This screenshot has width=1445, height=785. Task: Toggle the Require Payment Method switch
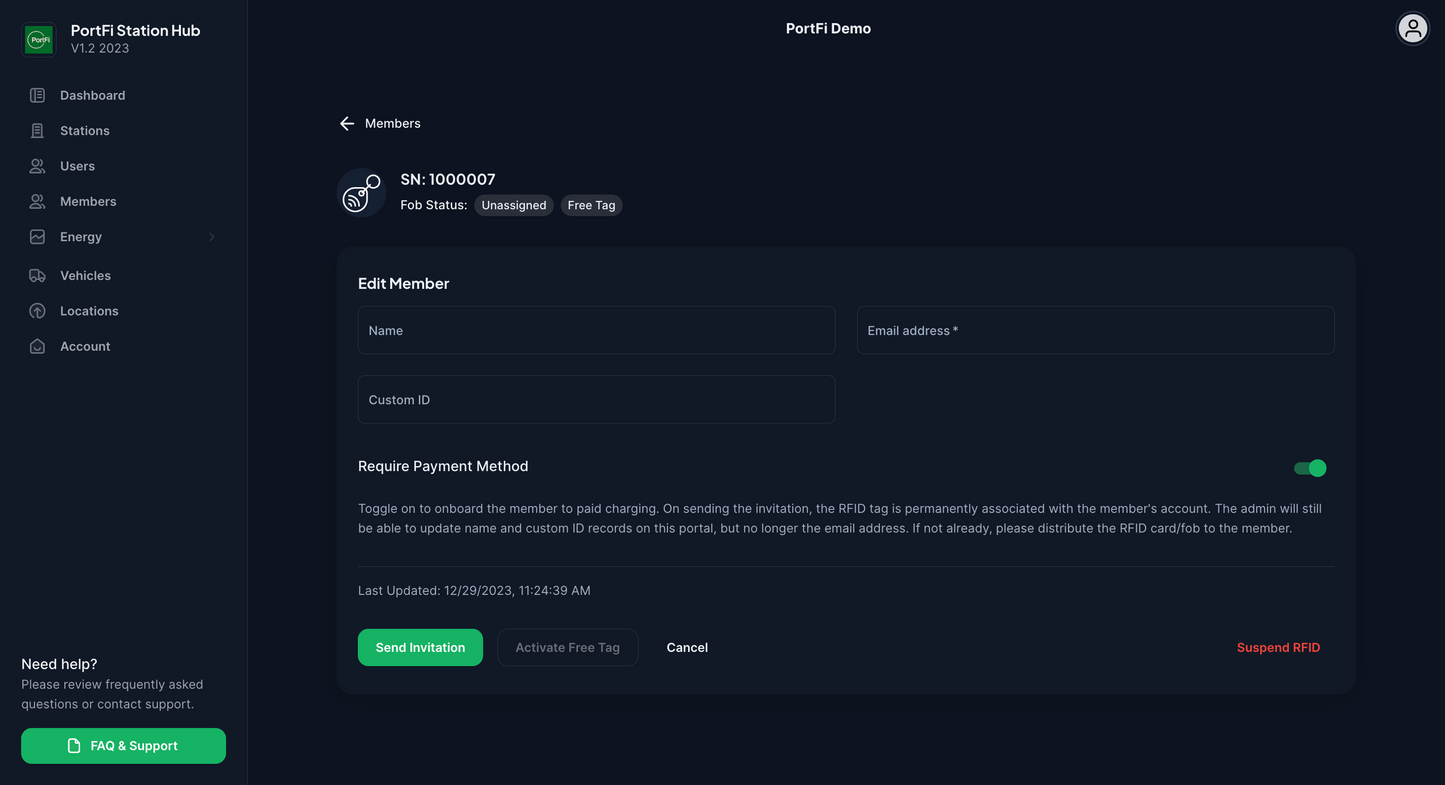[x=1309, y=468]
